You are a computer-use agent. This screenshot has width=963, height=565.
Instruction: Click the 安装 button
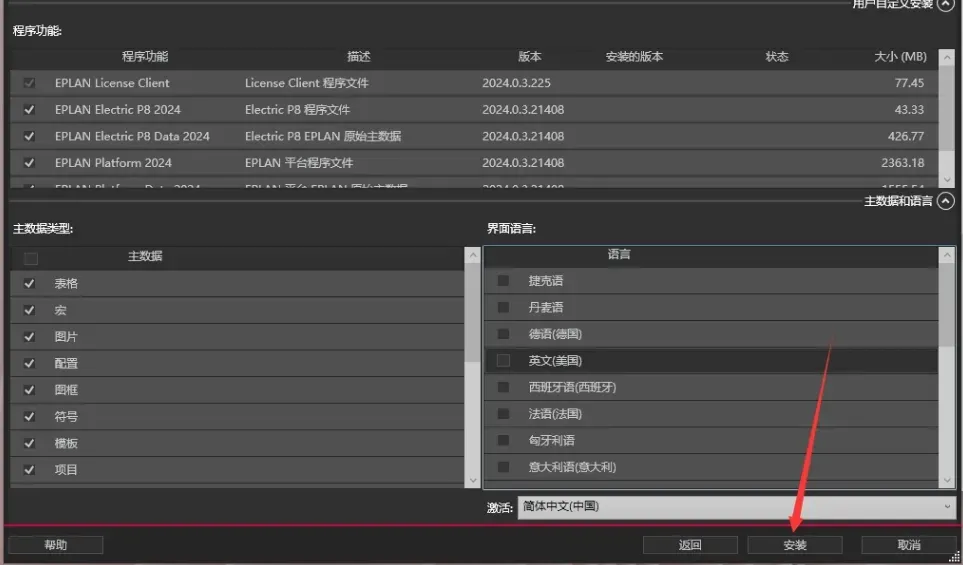click(795, 545)
